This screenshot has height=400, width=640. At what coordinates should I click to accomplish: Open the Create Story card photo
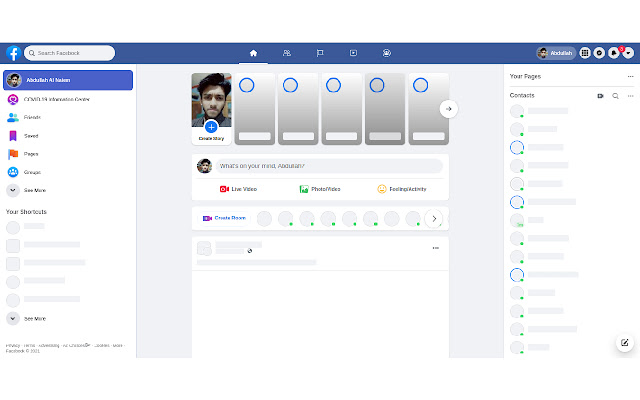point(211,100)
